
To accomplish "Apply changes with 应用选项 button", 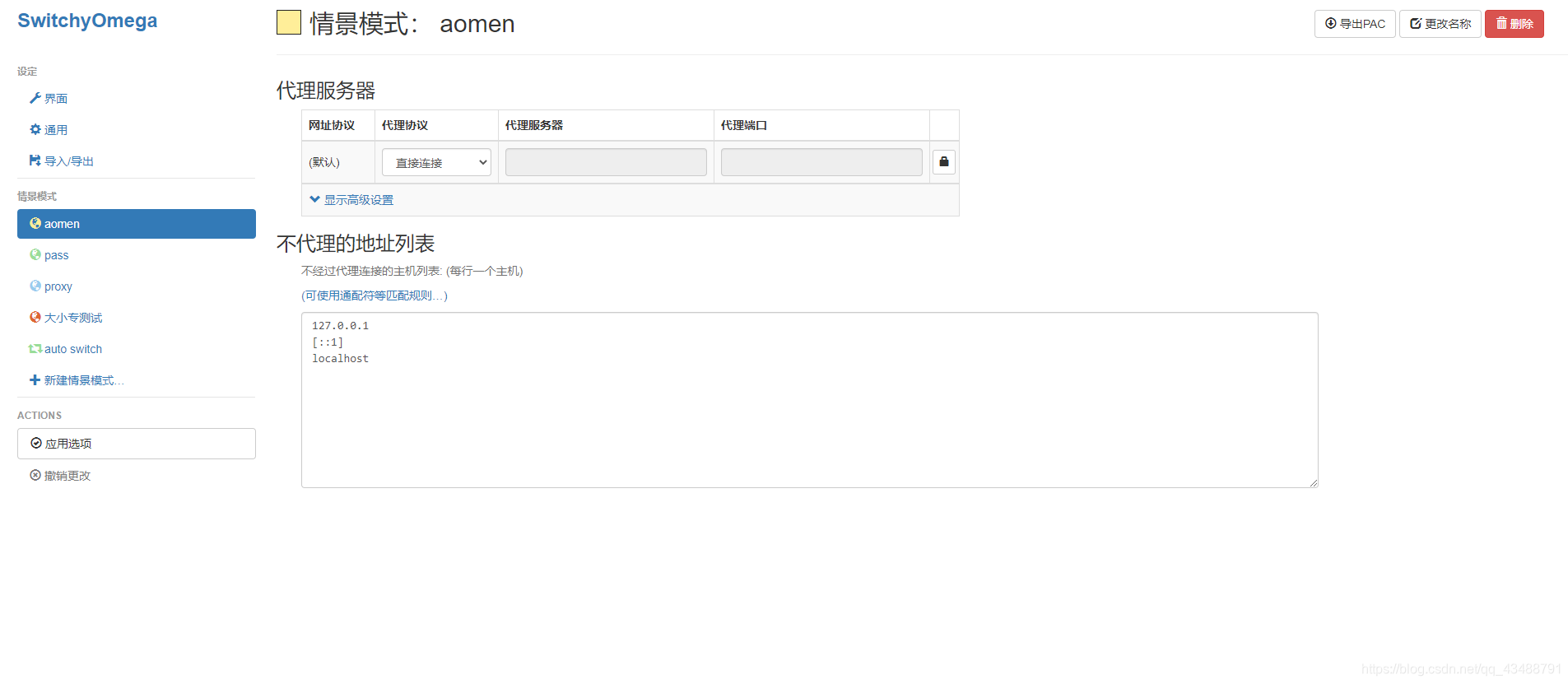I will click(x=137, y=444).
